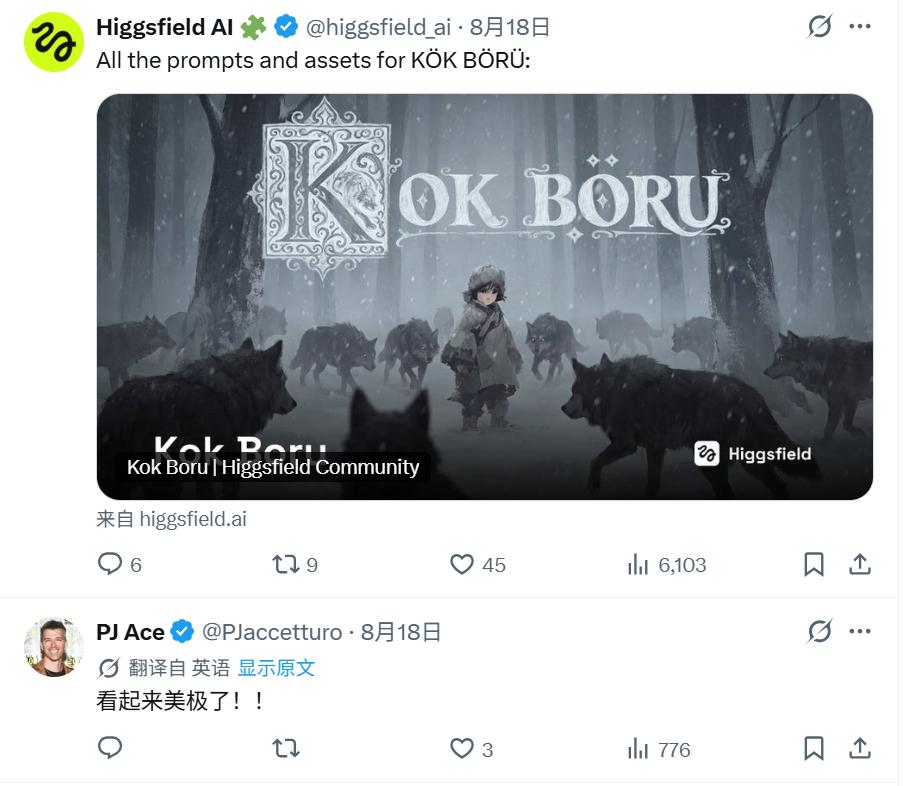Show original text of PJ Ace reply
The image size is (918, 786).
coord(276,668)
